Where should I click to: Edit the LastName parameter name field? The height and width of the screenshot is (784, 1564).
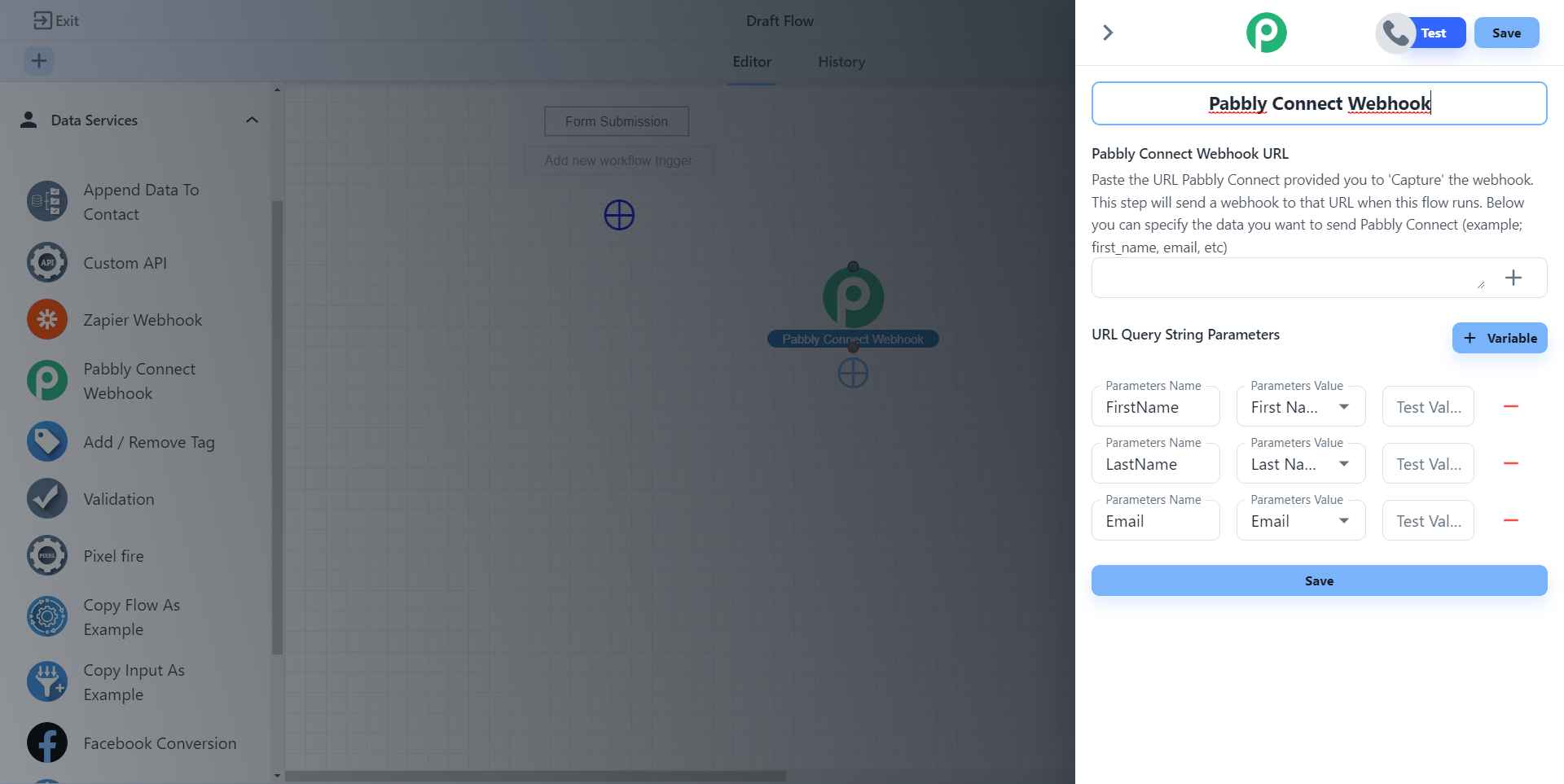click(1156, 463)
